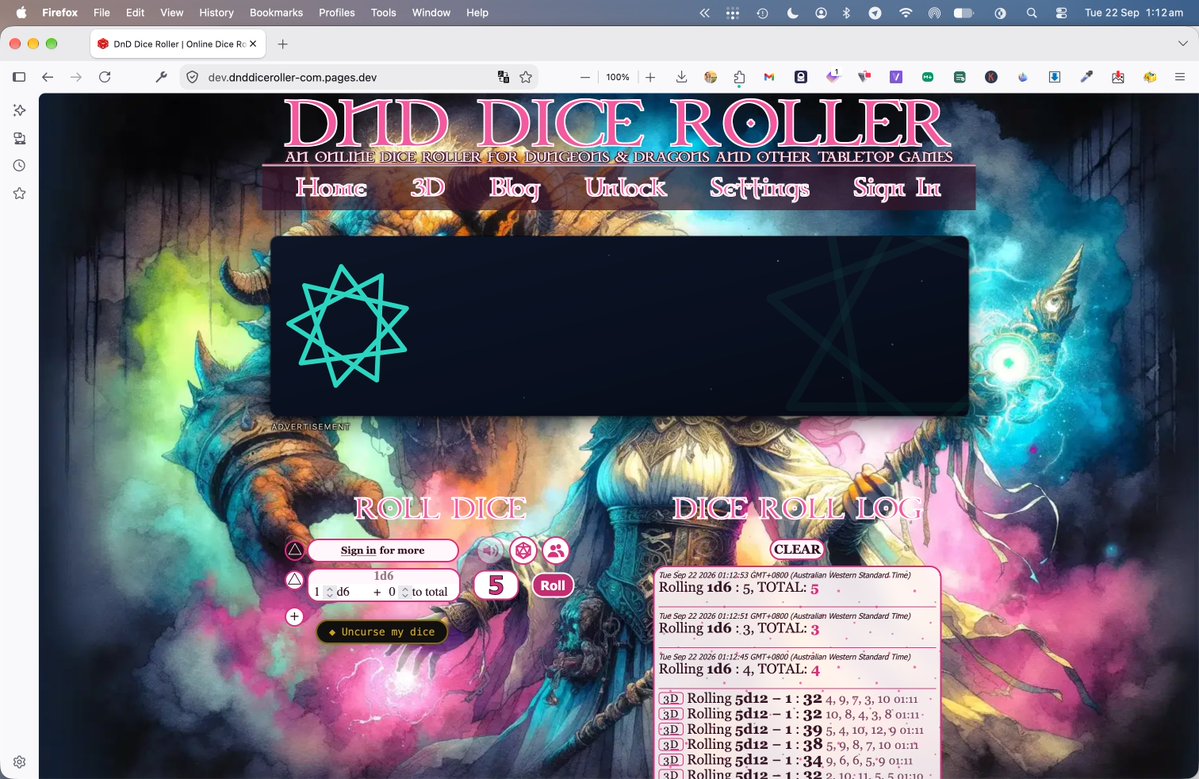
Task: Add another dice row with the plus icon
Action: coord(294,616)
